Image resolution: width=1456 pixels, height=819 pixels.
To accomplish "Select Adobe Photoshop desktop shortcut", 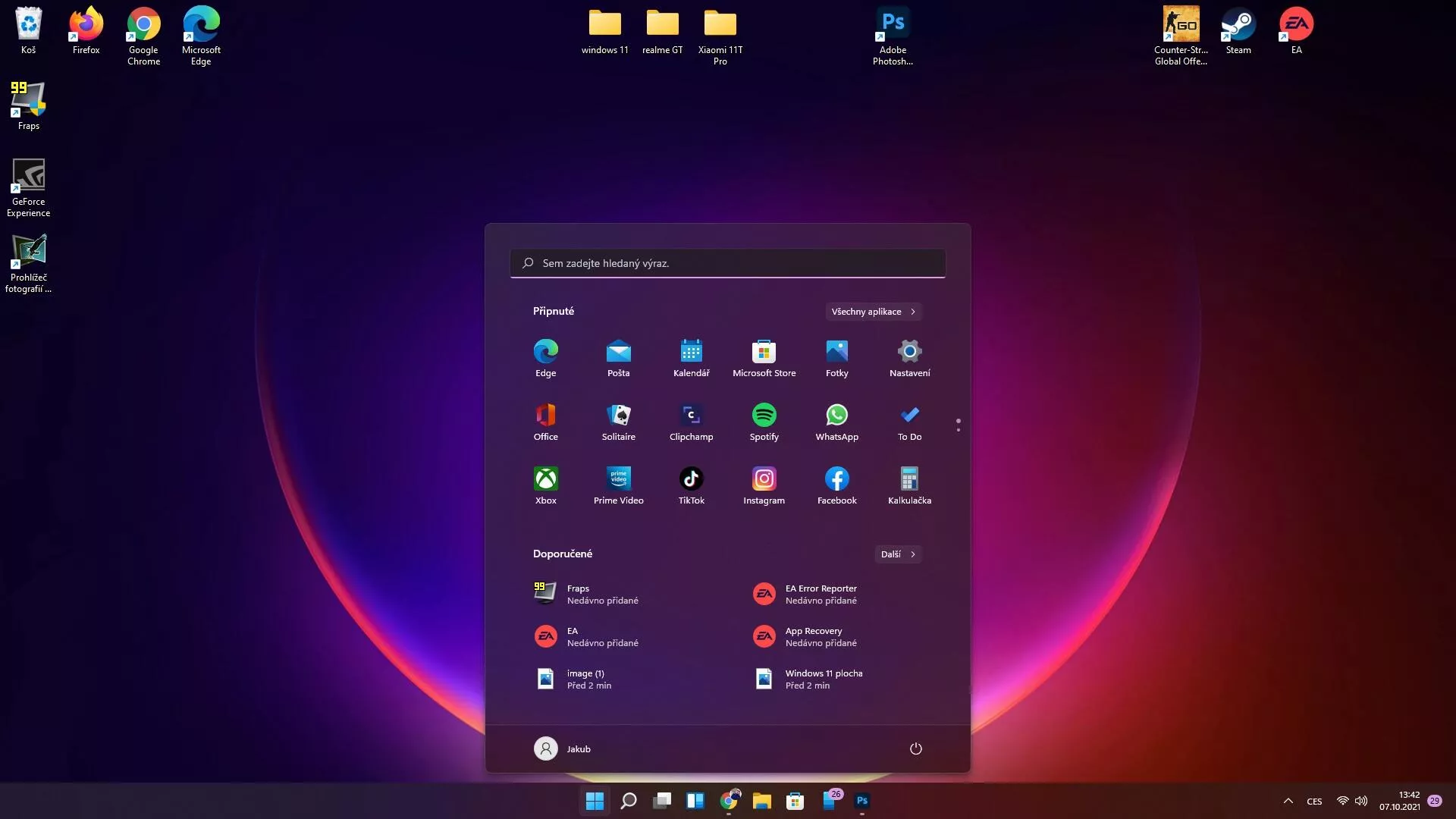I will pos(893,36).
